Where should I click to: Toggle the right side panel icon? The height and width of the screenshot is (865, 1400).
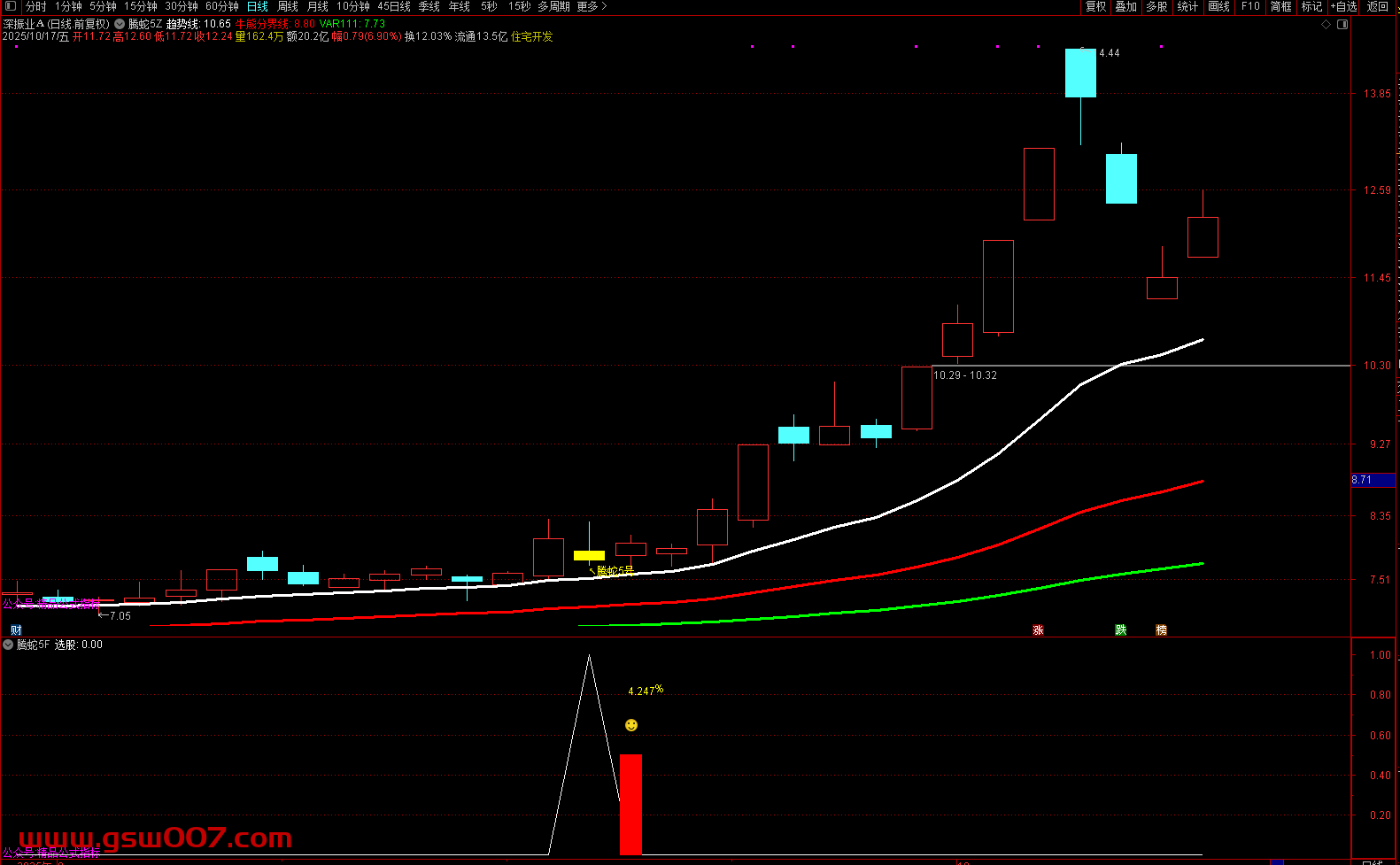pos(1342,25)
